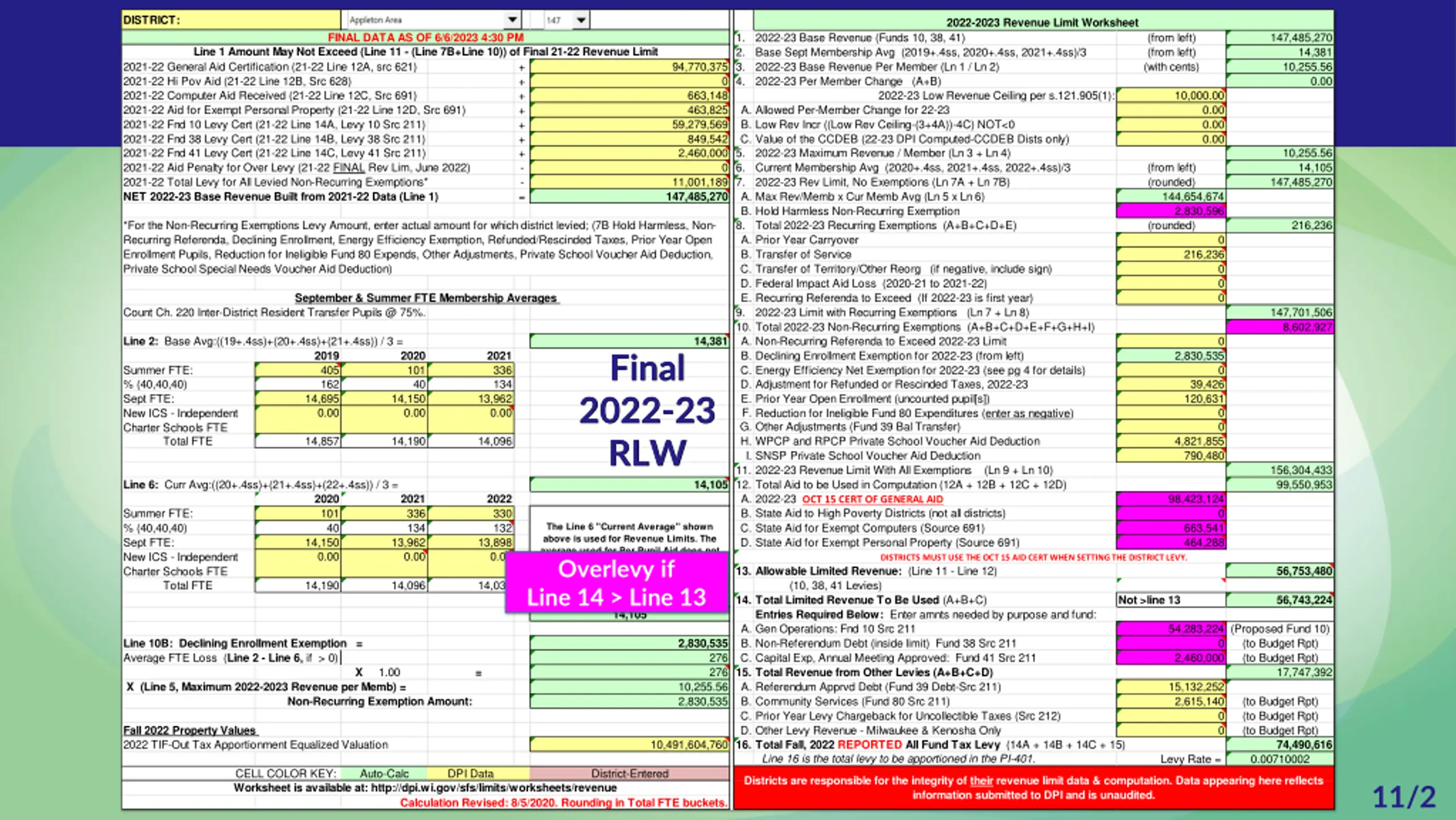Select State Aid for Exempt Computers value 663,541
Image resolution: width=1456 pixels, height=820 pixels.
point(1171,529)
